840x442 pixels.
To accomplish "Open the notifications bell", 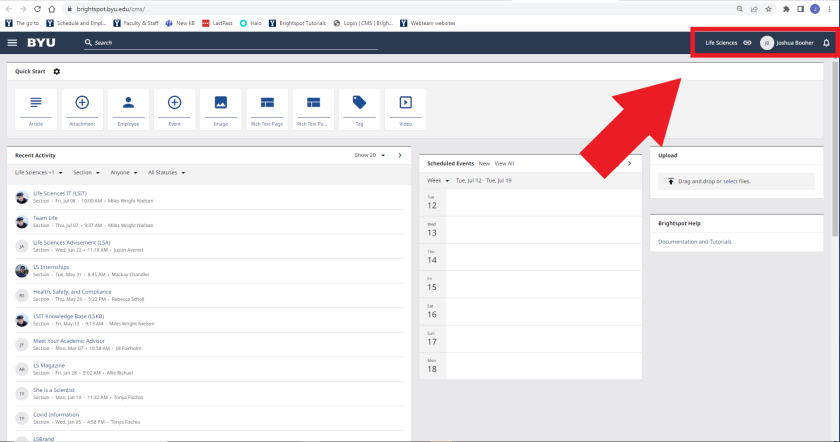I will pyautogui.click(x=826, y=43).
